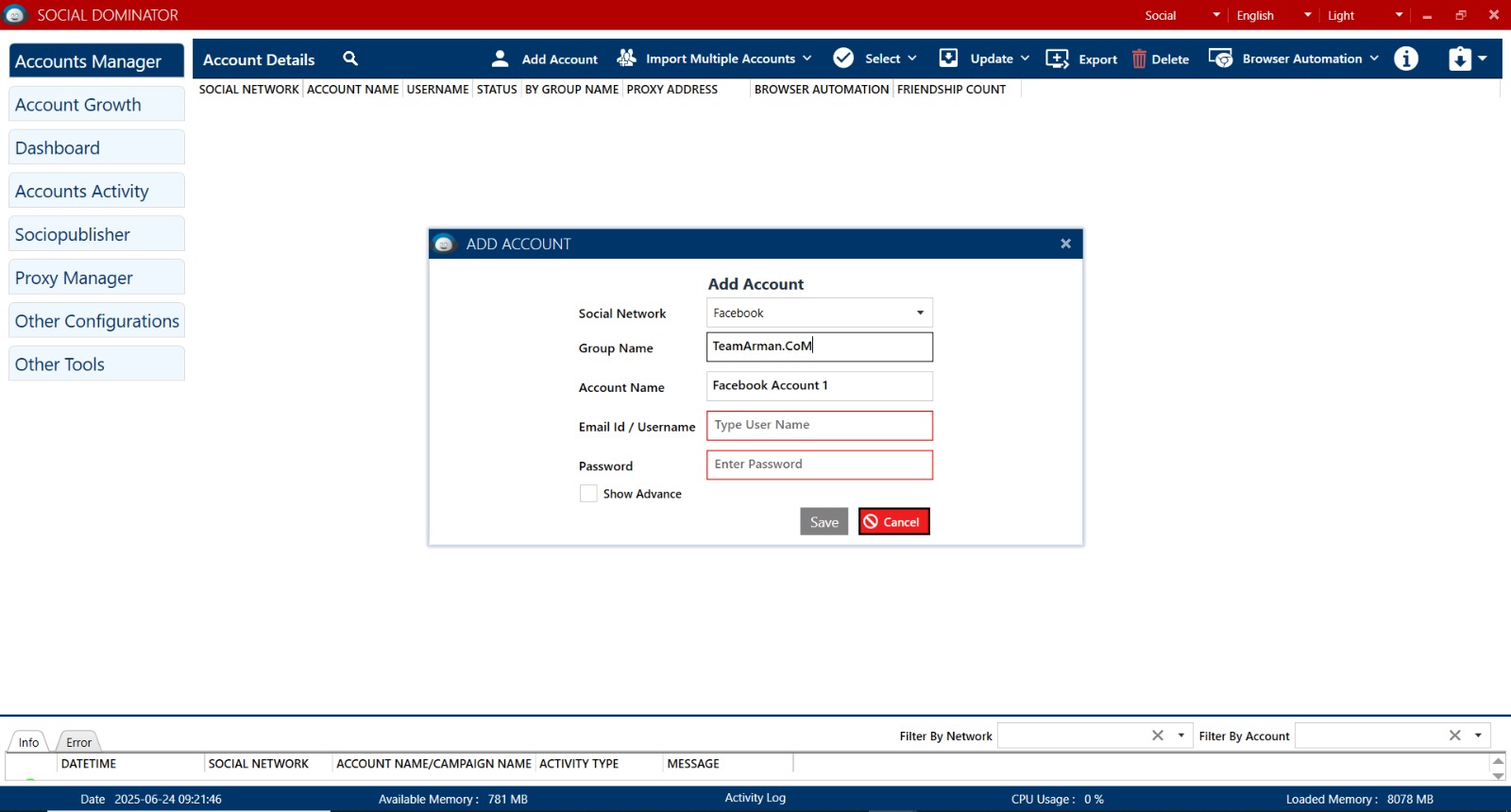The width and height of the screenshot is (1511, 812).
Task: Click the BY GROUP NAME column header
Action: pos(572,89)
